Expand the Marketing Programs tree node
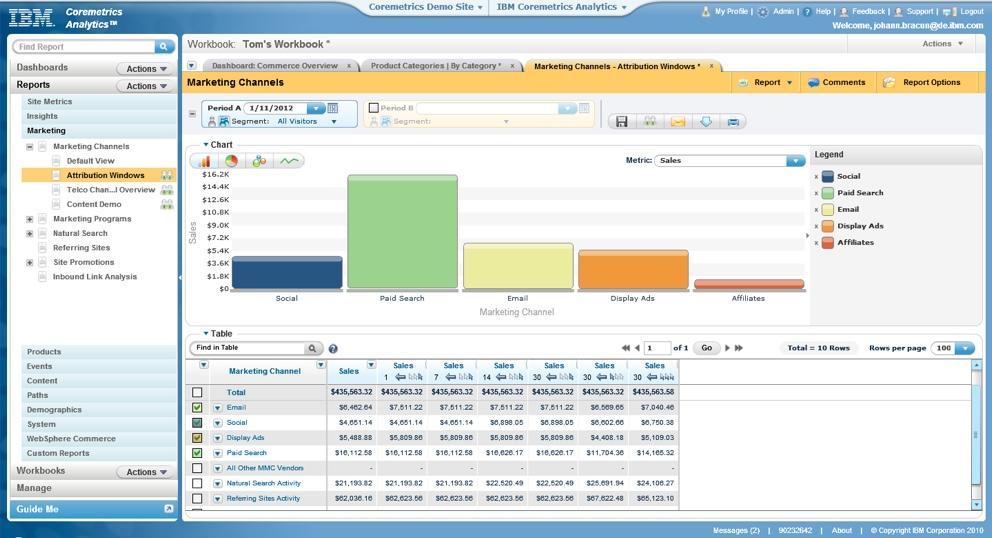Viewport: 992px width, 538px height. [x=29, y=219]
